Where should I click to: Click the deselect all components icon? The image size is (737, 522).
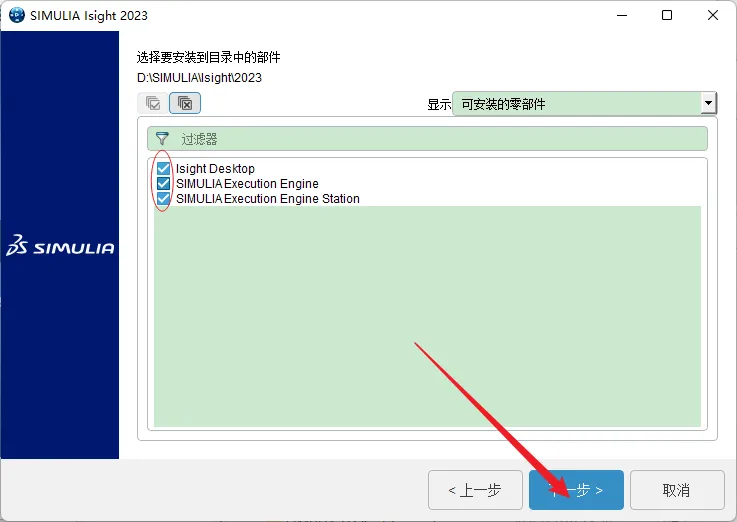coord(185,103)
